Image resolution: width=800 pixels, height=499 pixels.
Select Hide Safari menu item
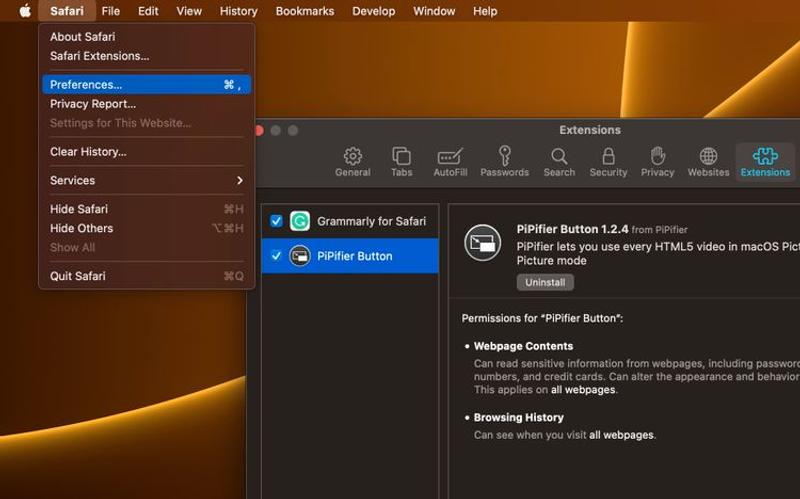(x=146, y=209)
